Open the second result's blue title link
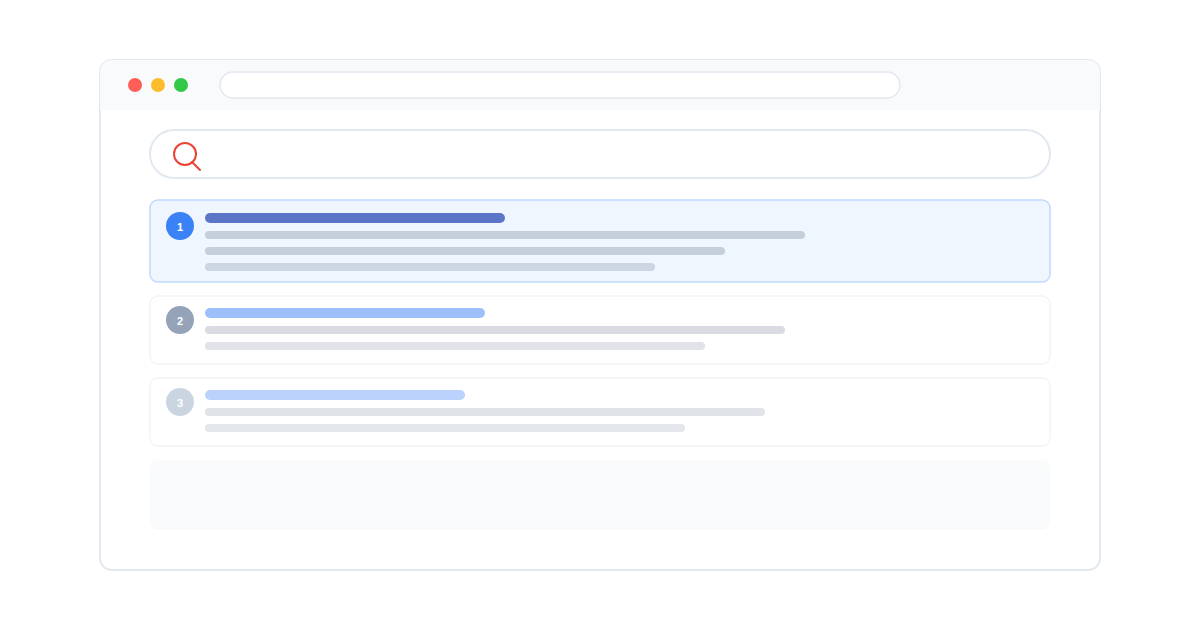The height and width of the screenshot is (622, 1200). click(345, 313)
